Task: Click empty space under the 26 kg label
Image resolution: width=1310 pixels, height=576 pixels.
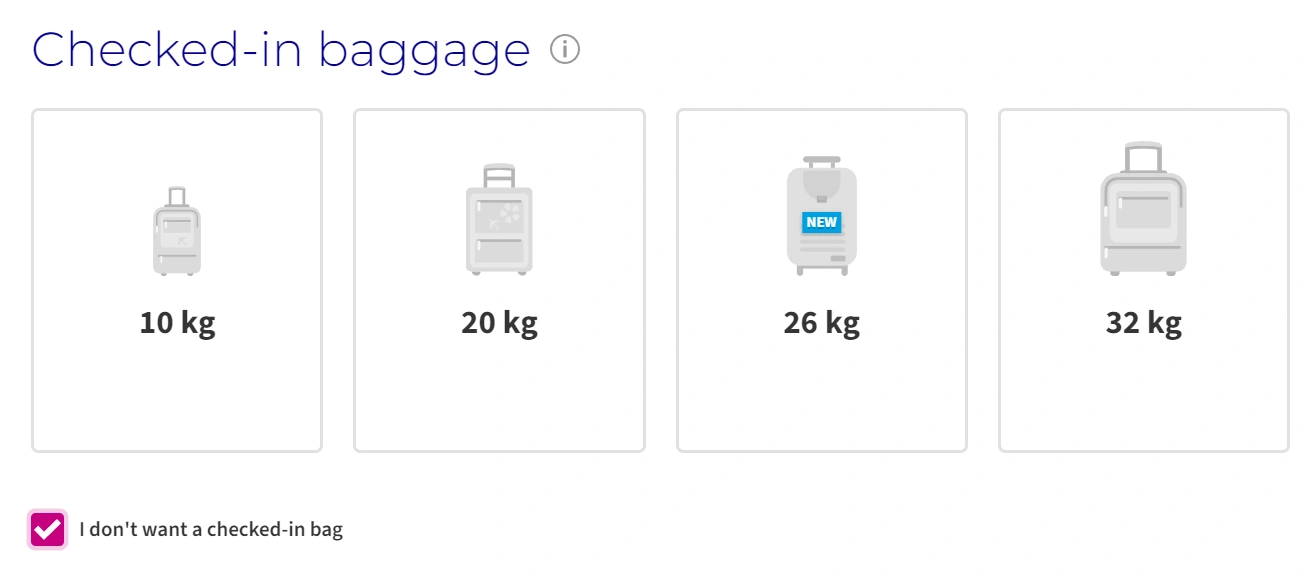Action: tap(822, 395)
